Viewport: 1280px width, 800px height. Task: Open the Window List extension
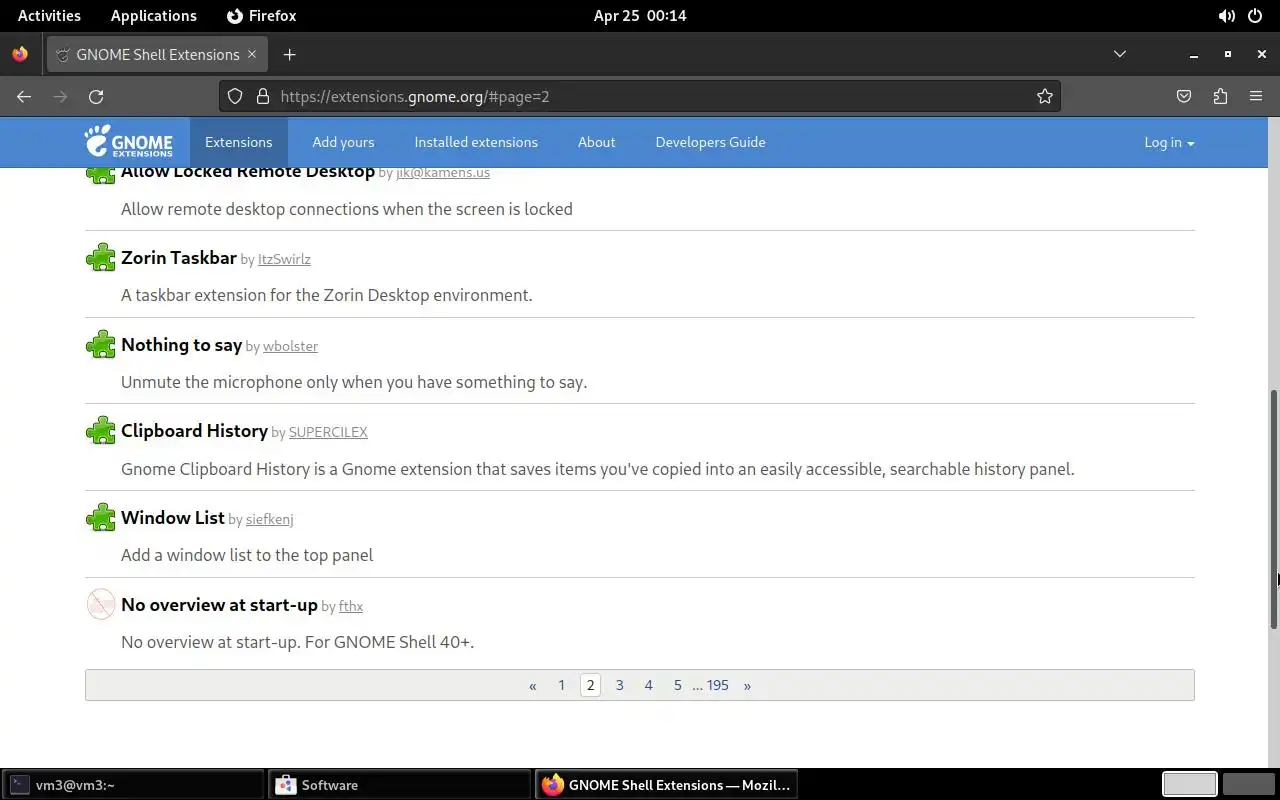pyautogui.click(x=172, y=518)
